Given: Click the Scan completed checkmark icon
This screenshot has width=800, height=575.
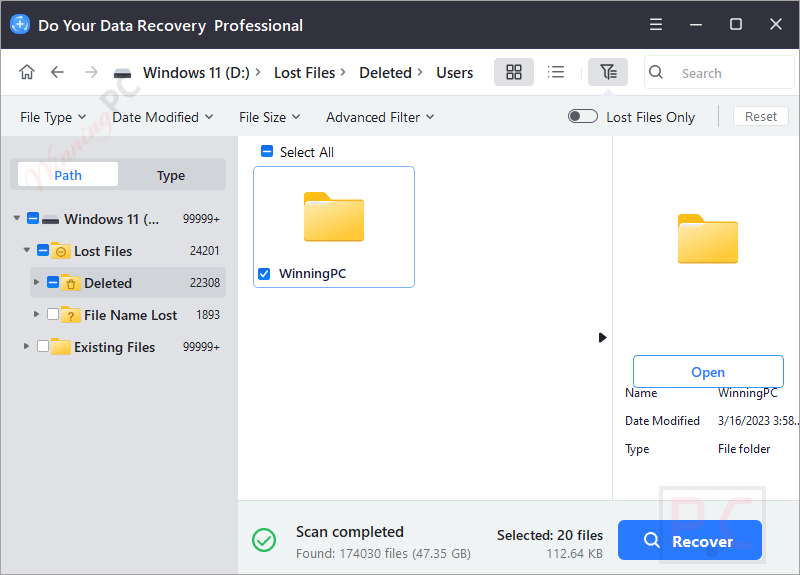Looking at the screenshot, I should (x=264, y=540).
